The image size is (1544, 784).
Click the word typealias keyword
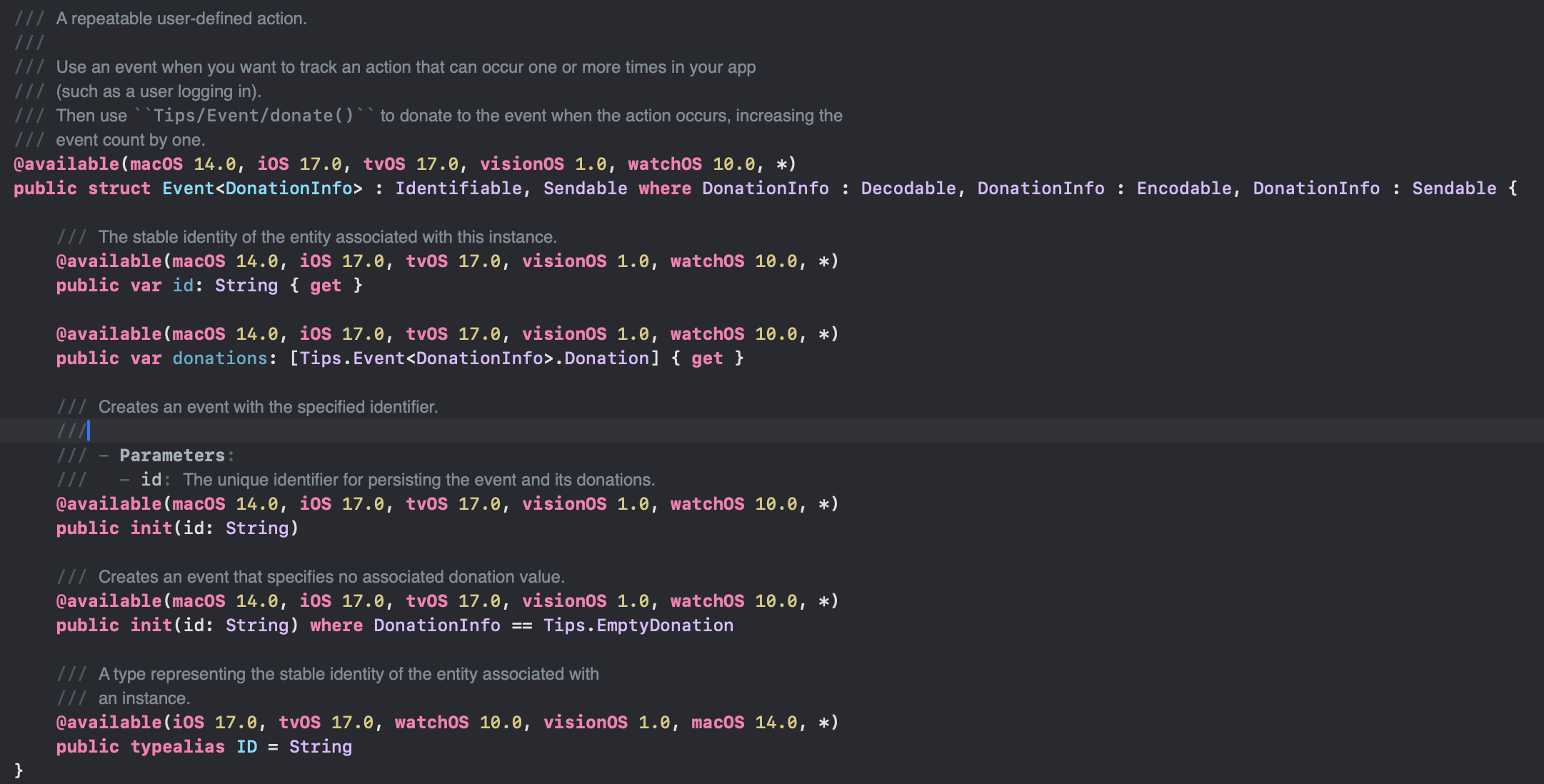click(177, 747)
